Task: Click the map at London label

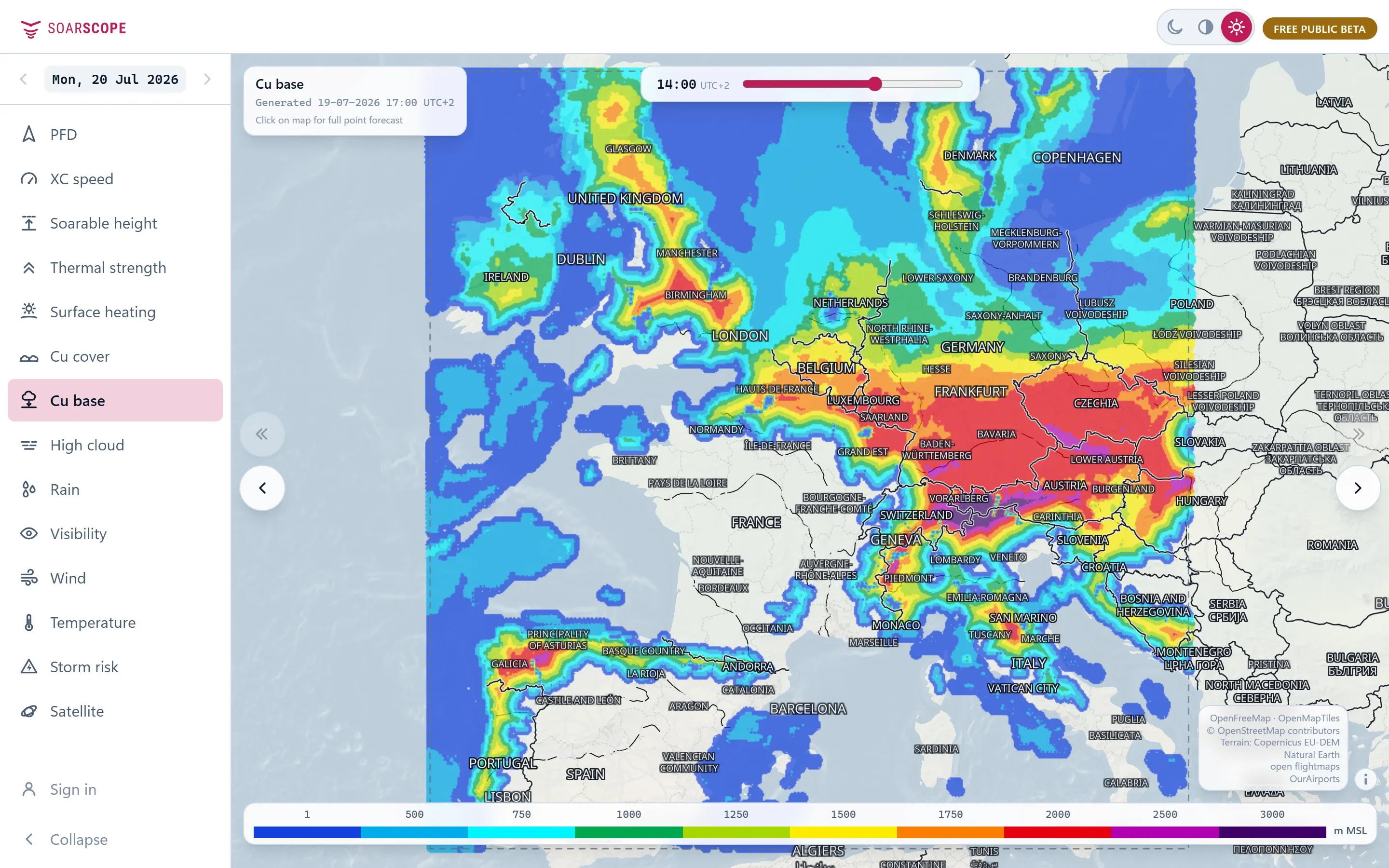Action: pos(739,336)
